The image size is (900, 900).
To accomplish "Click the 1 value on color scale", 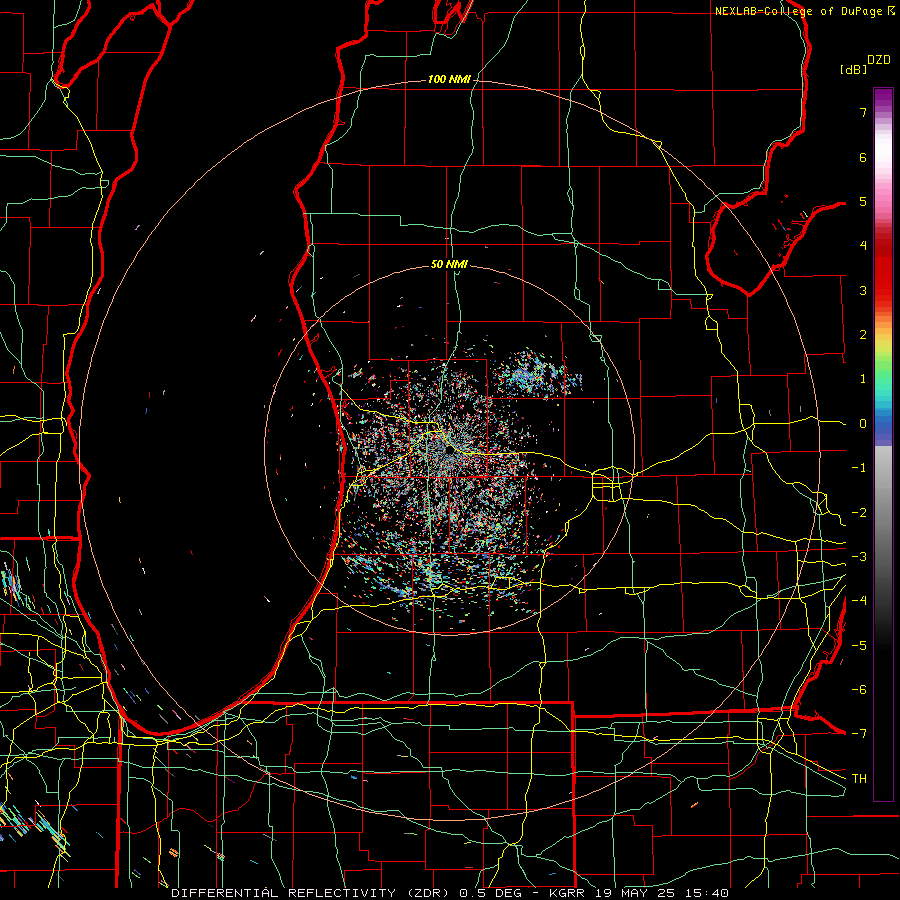I will [863, 379].
